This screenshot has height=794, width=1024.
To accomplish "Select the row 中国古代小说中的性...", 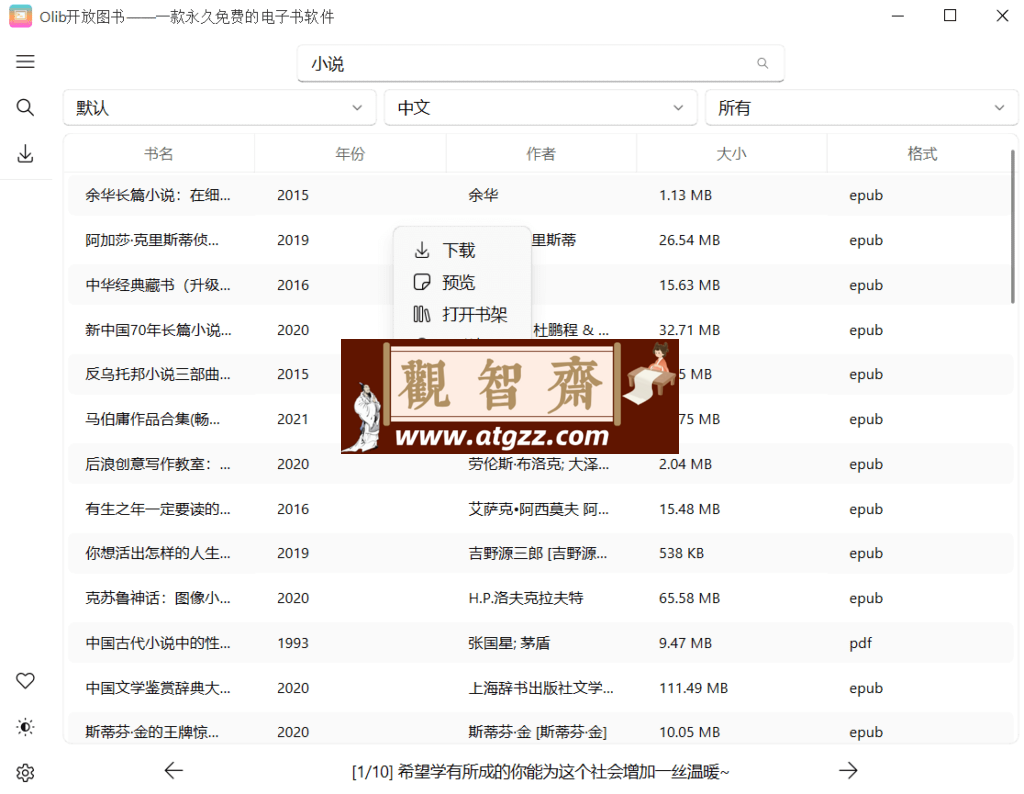I will point(540,643).
